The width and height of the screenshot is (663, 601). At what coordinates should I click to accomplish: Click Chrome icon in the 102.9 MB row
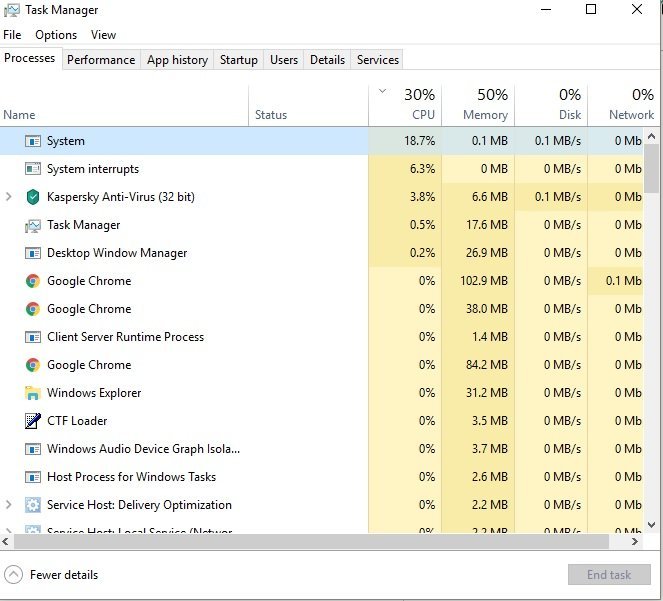click(33, 281)
